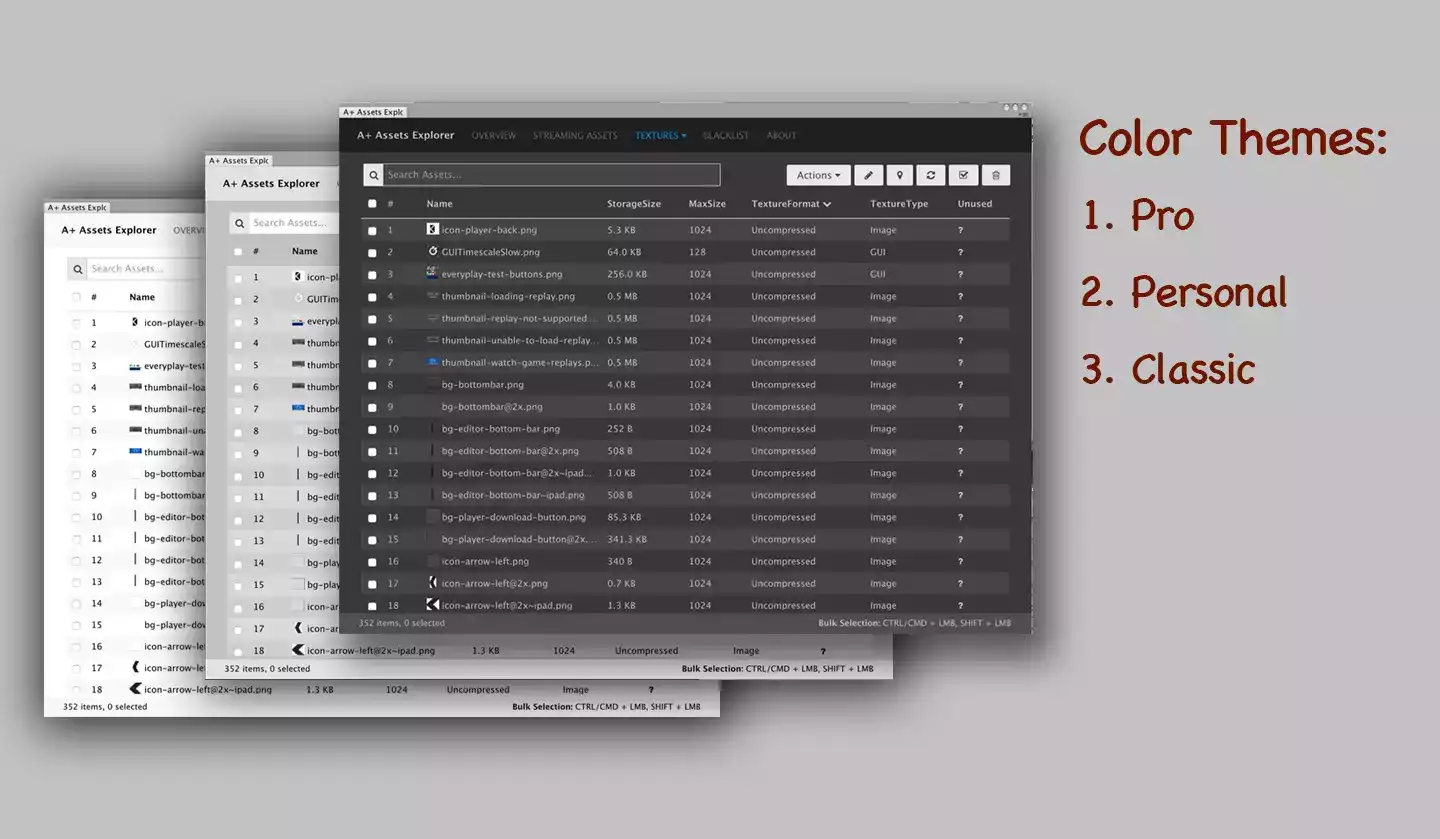Image resolution: width=1440 pixels, height=839 pixels.
Task: Click the magnifier icon in dark search bar
Action: point(373,175)
